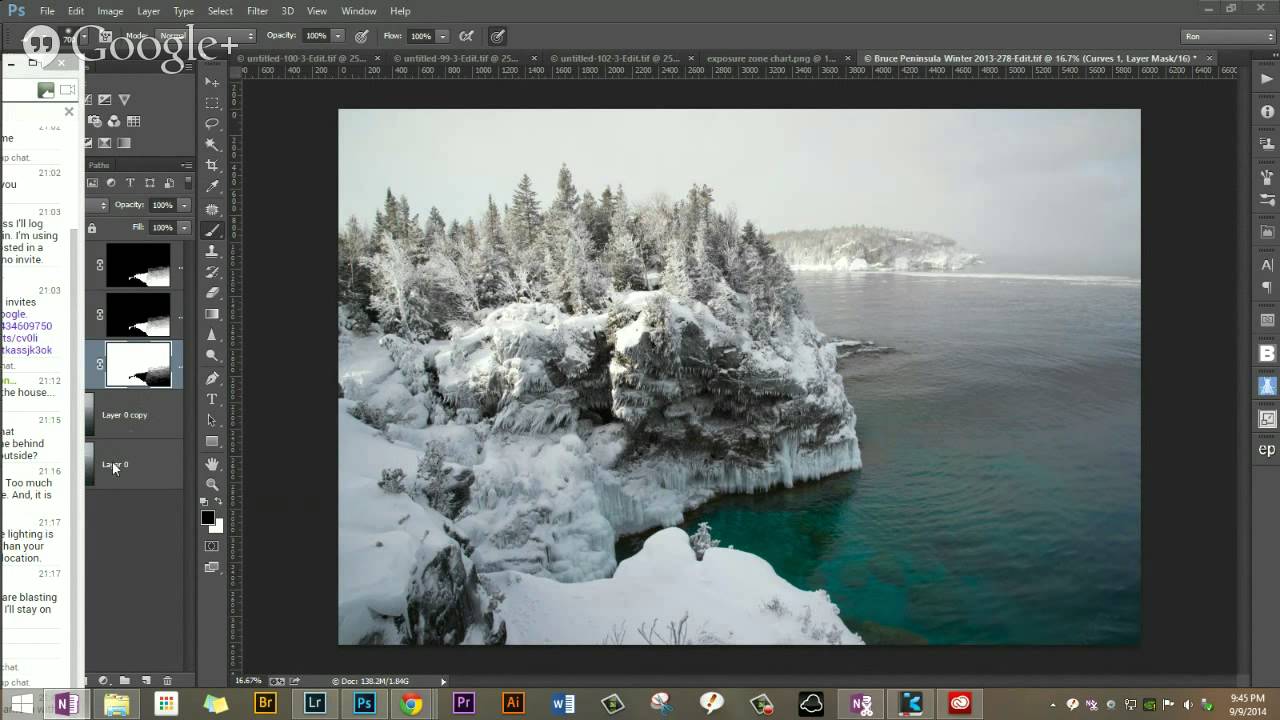Image resolution: width=1280 pixels, height=720 pixels.
Task: Toggle pressure for opacity button
Action: click(x=362, y=36)
